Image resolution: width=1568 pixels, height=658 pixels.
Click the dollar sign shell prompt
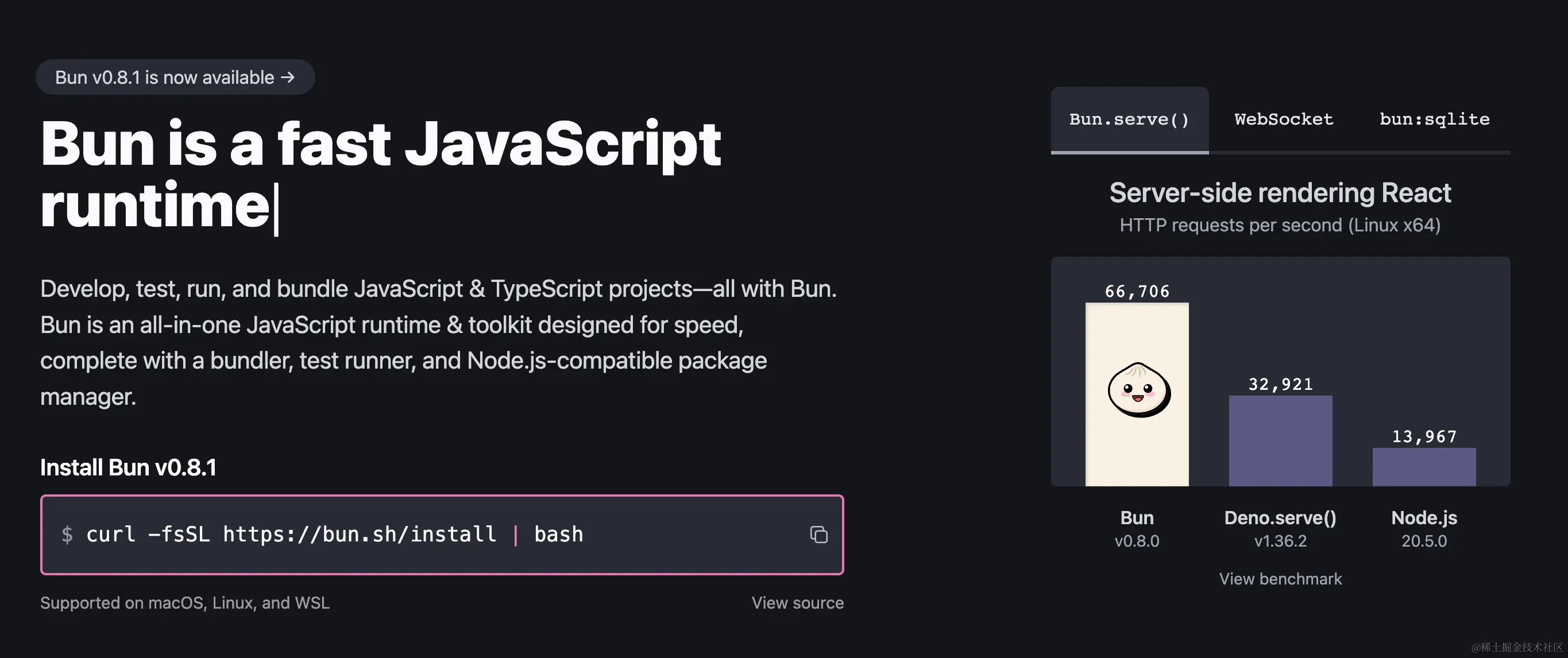tap(67, 535)
